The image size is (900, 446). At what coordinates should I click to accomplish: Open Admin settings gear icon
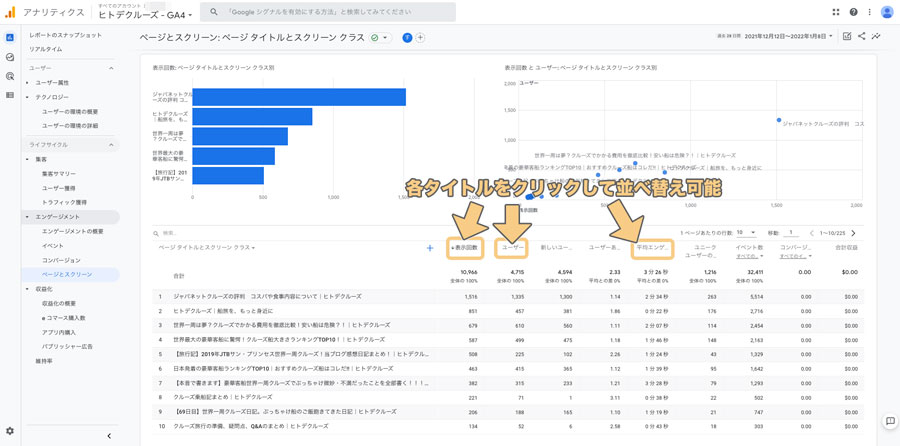tap(10, 431)
